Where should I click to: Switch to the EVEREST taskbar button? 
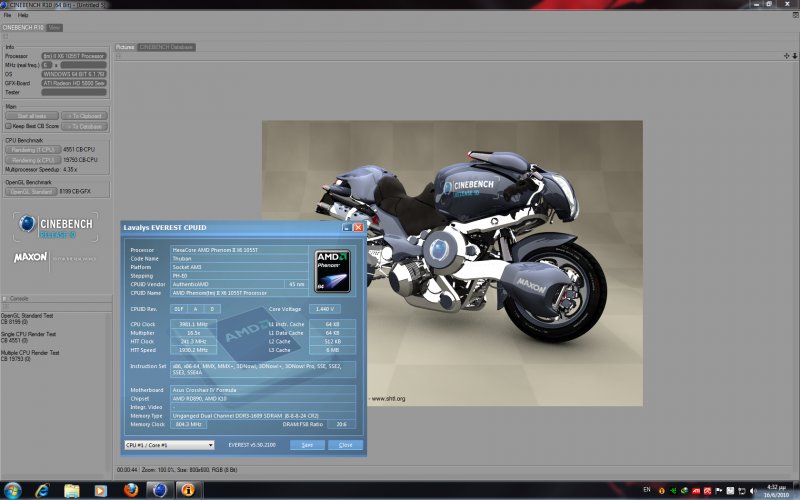click(x=189, y=490)
